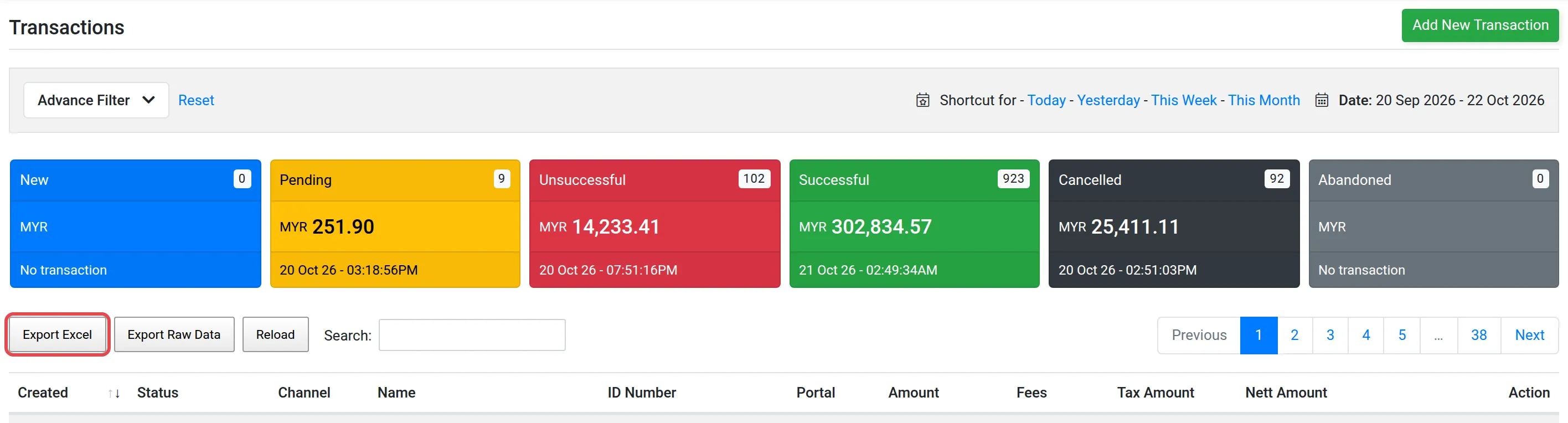Click the Nett Amount column header
Screen dimensions: 1568x423
(1286, 393)
